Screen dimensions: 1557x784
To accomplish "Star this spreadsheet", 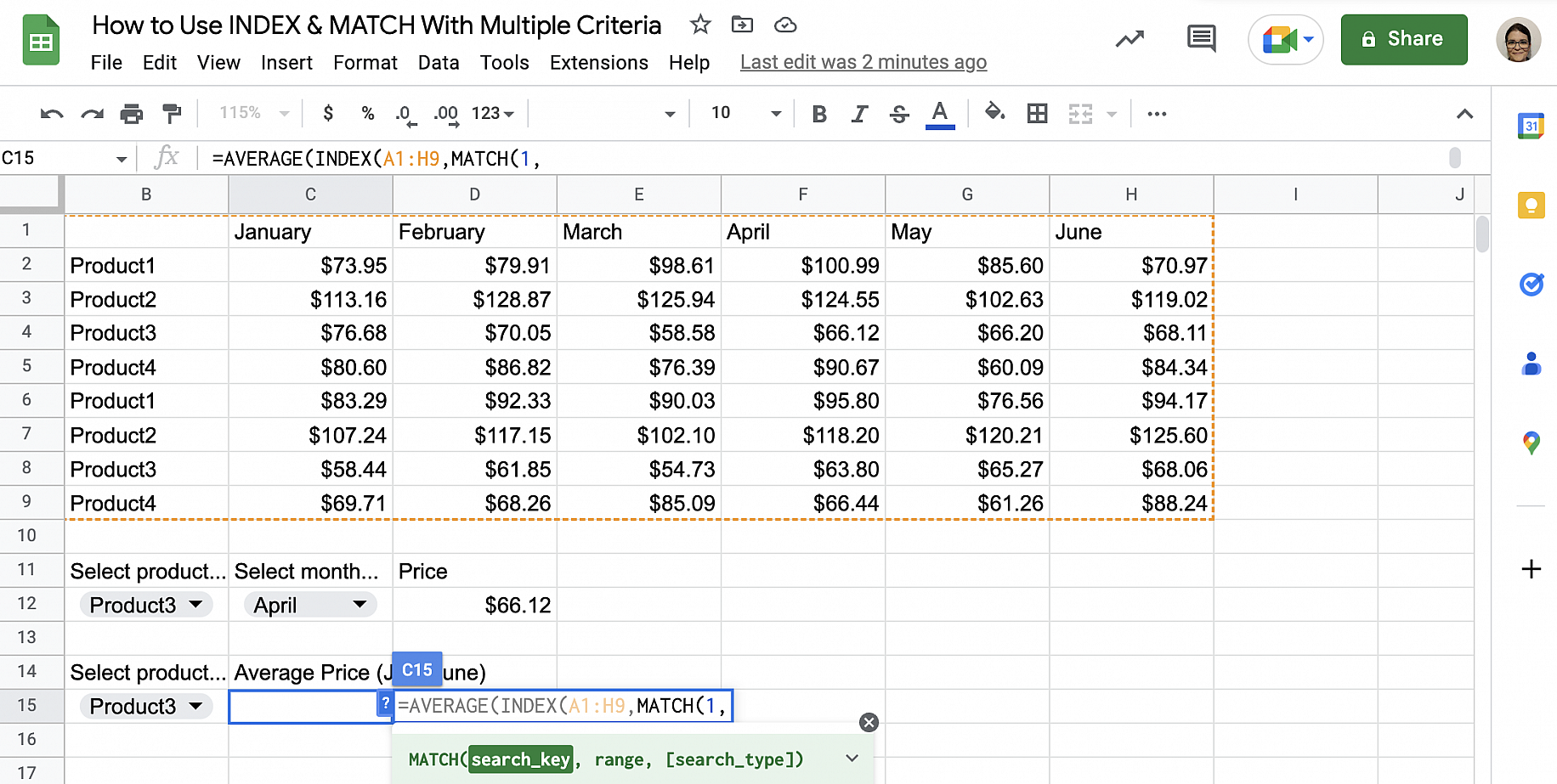I will coord(700,25).
